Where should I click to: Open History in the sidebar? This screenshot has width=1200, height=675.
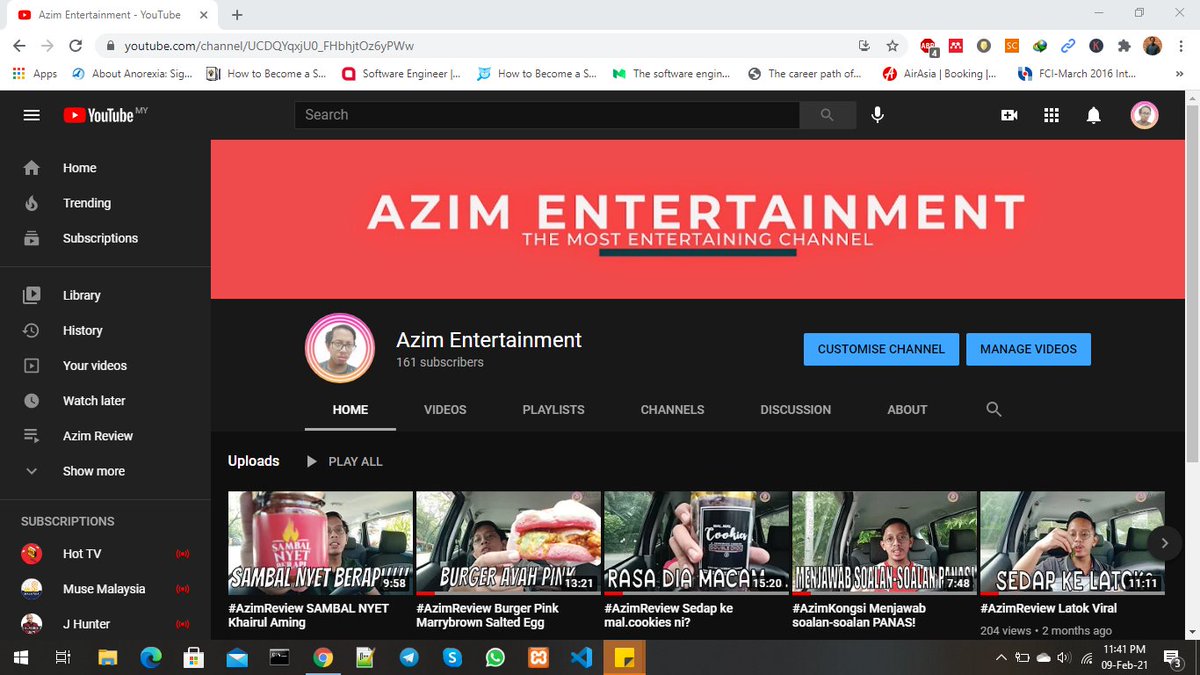coord(82,330)
